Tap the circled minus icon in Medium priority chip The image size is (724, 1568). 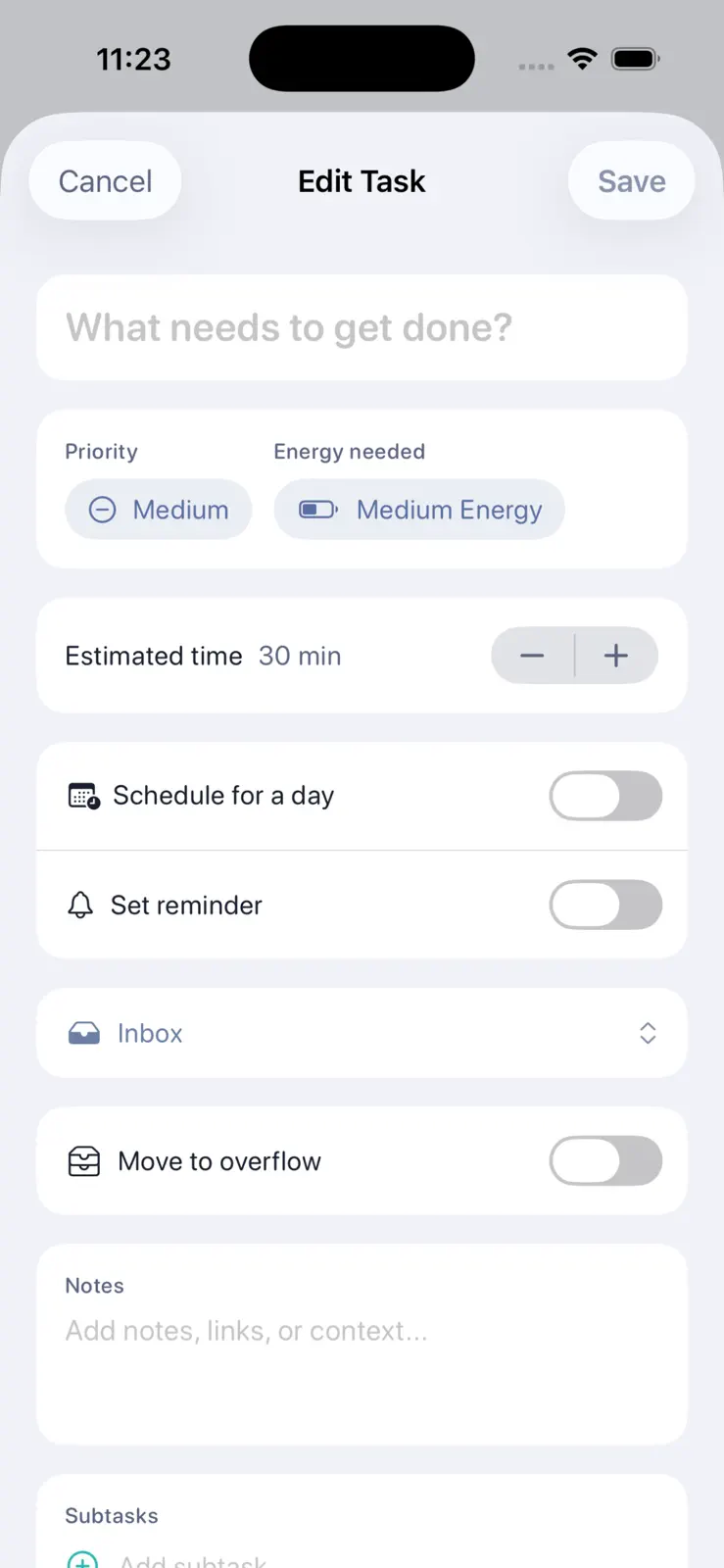(103, 510)
